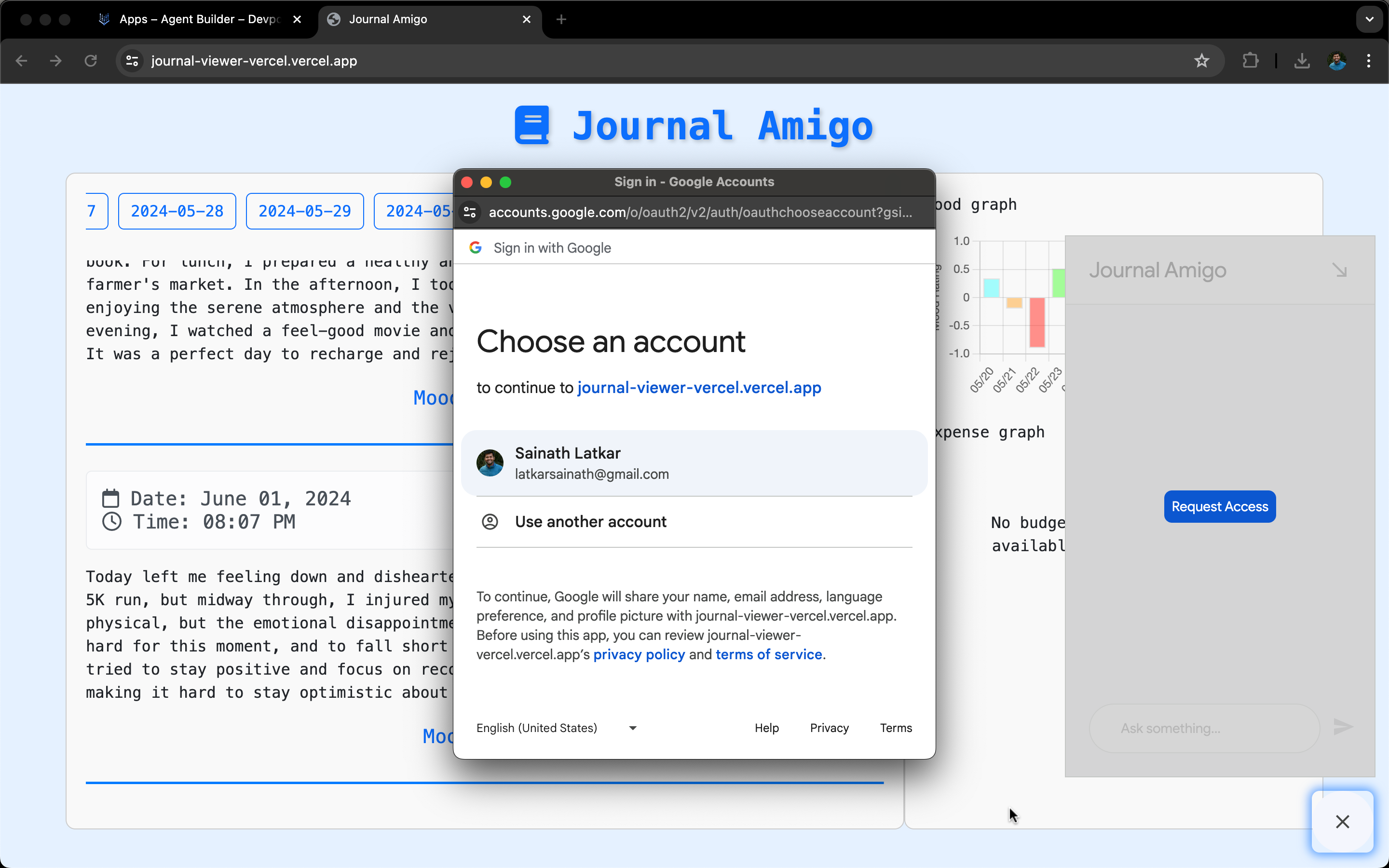The height and width of the screenshot is (868, 1389).
Task: Expand the tab search chevron
Action: click(1370, 19)
